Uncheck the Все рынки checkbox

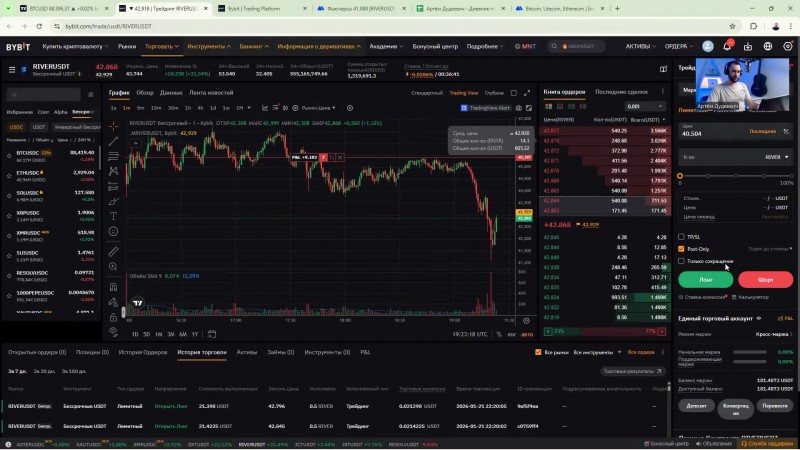pyautogui.click(x=538, y=352)
